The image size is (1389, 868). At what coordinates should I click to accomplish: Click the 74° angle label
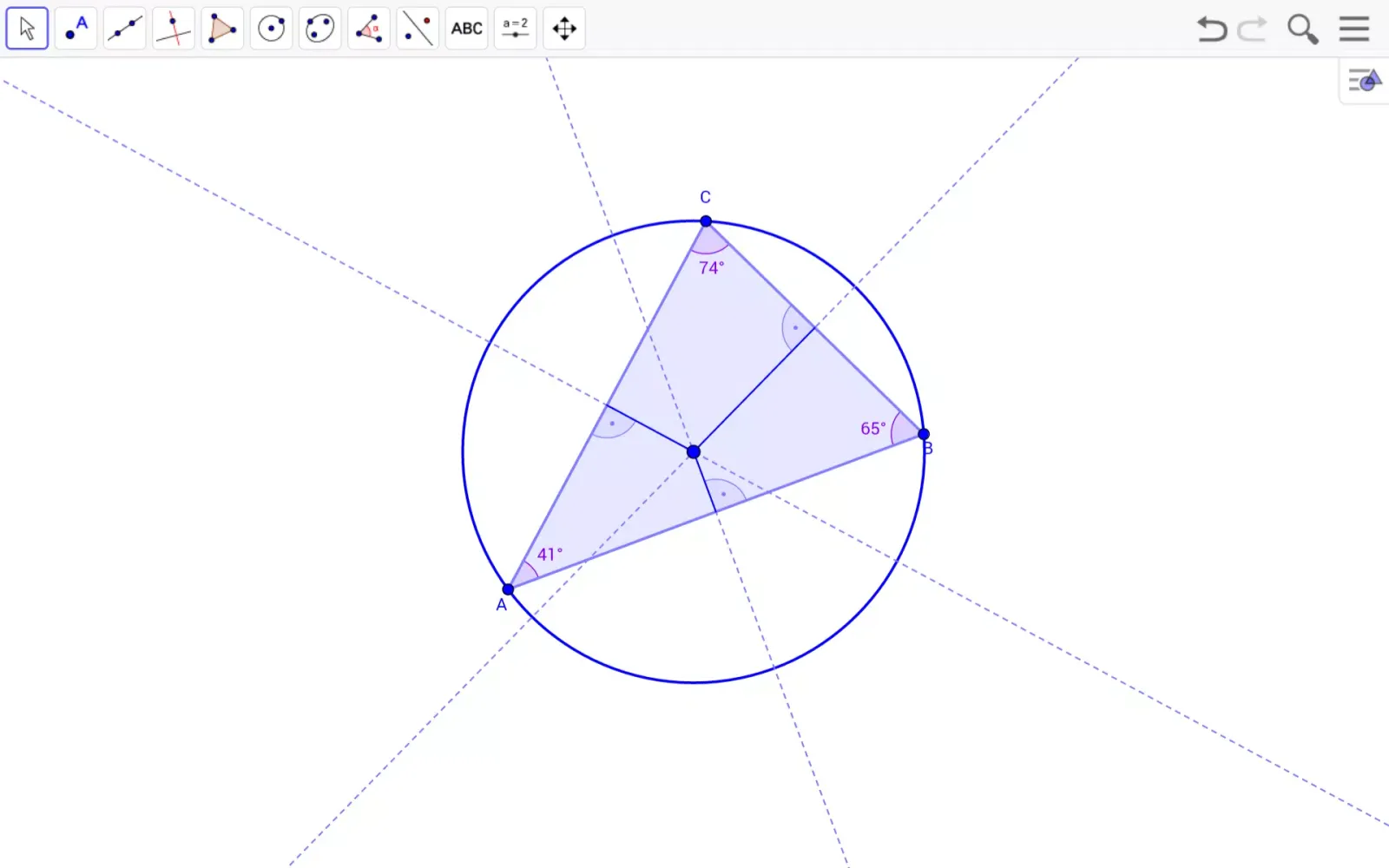click(x=711, y=268)
